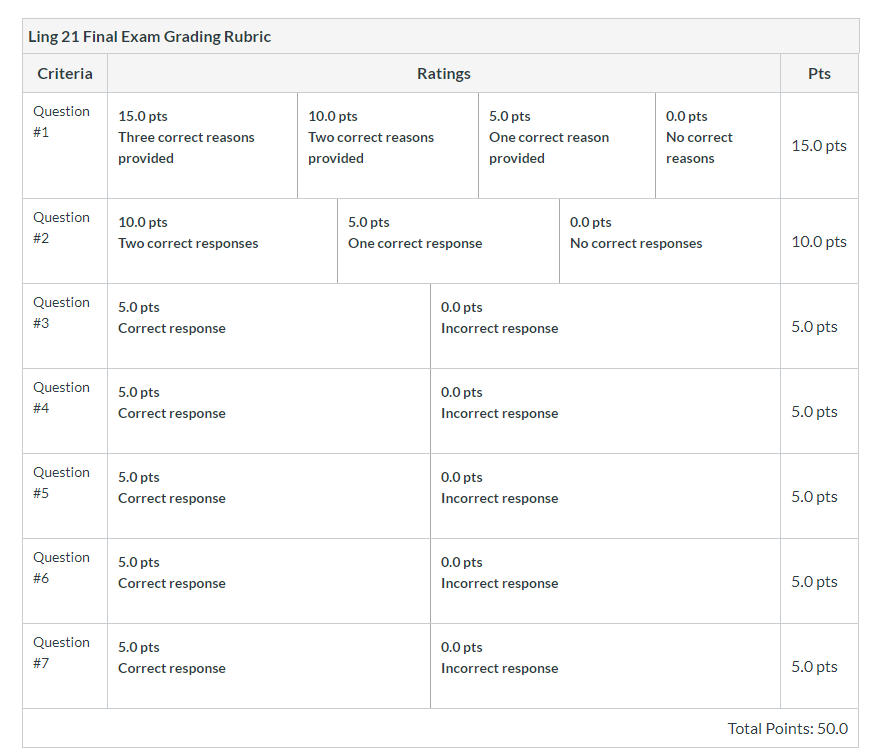This screenshot has height=755, width=879.
Task: Click the Ratings column header
Action: [x=443, y=73]
